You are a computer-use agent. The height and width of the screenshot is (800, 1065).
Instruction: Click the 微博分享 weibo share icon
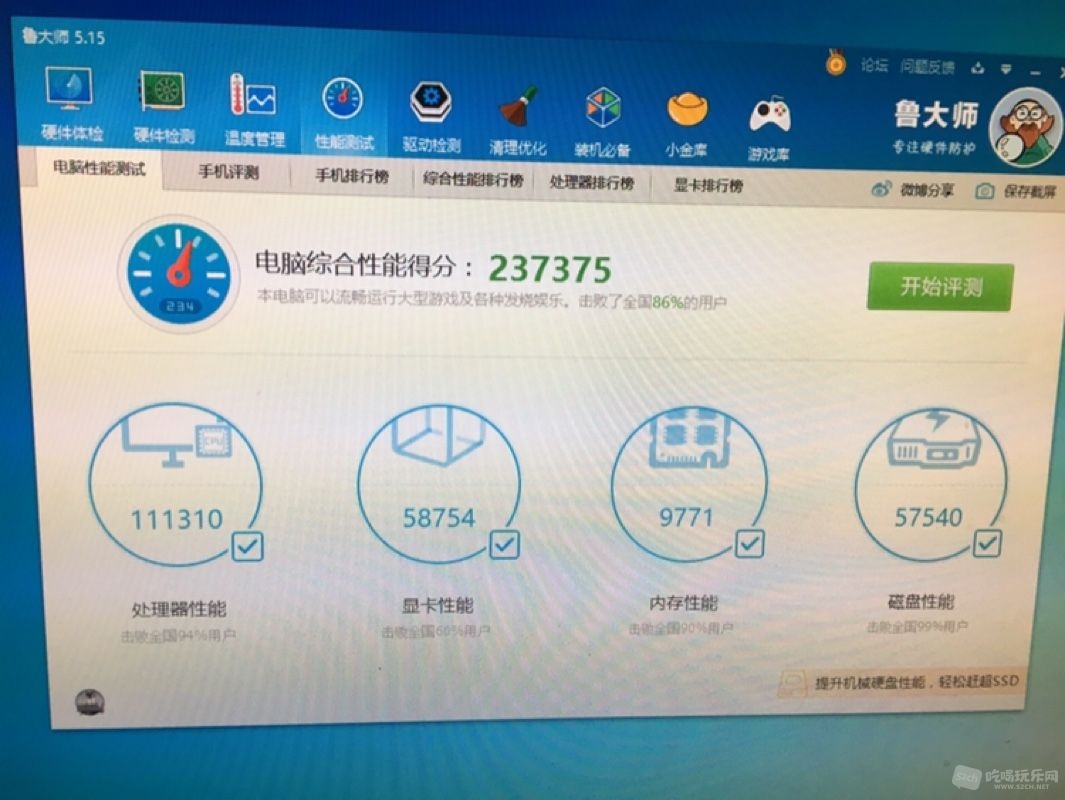point(881,189)
